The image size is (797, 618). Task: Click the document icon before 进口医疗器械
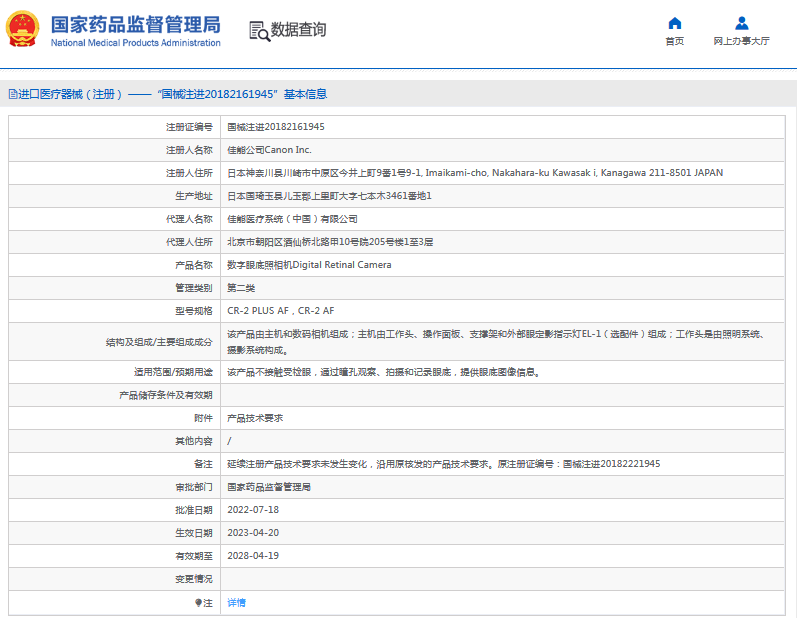[x=13, y=94]
